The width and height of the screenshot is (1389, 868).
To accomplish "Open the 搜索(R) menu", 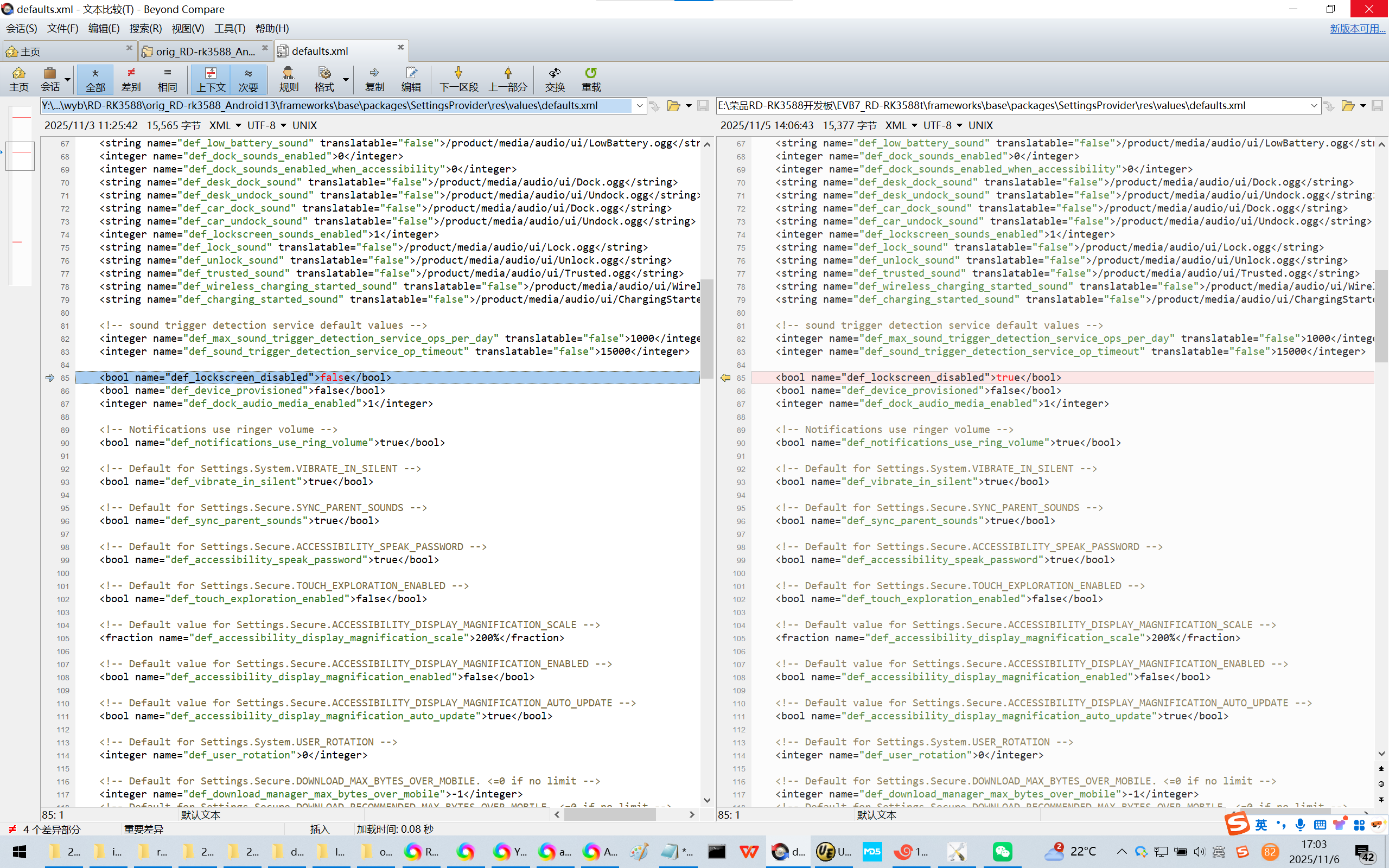I will [145, 28].
